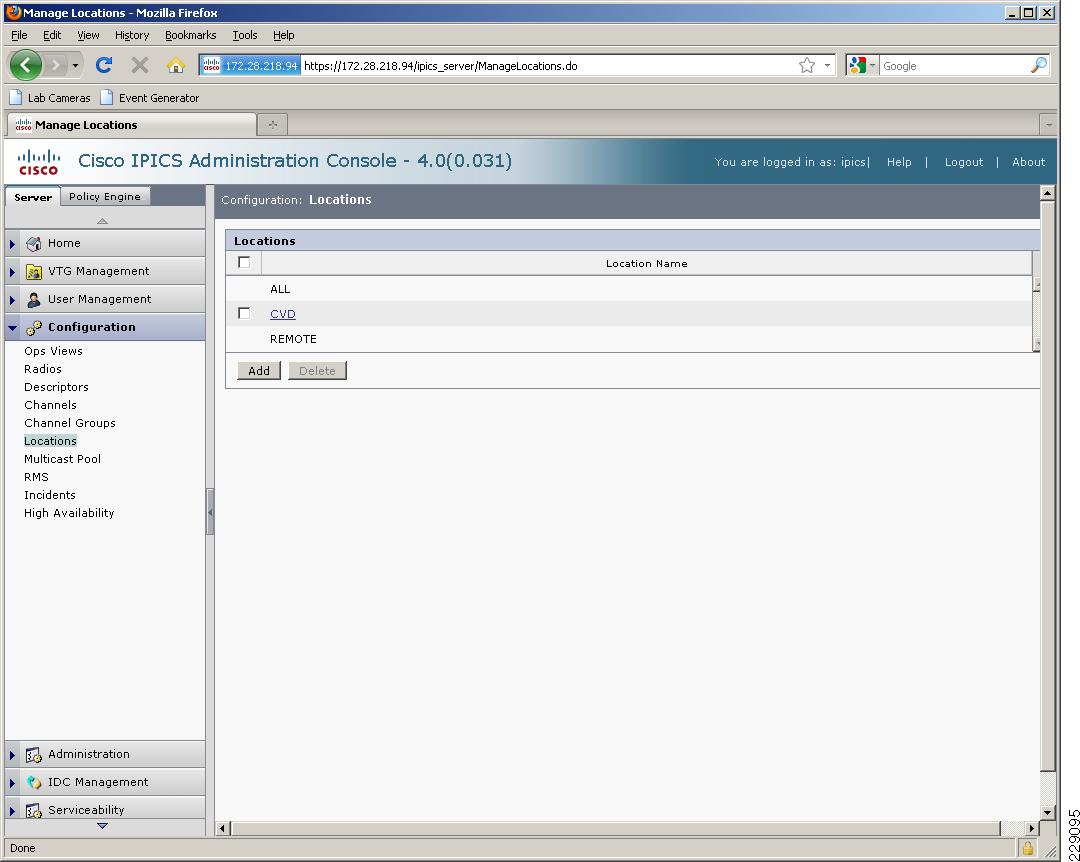The height and width of the screenshot is (862, 1080).
Task: Click the Cisco site identity badge in address bar
Action: click(x=250, y=65)
